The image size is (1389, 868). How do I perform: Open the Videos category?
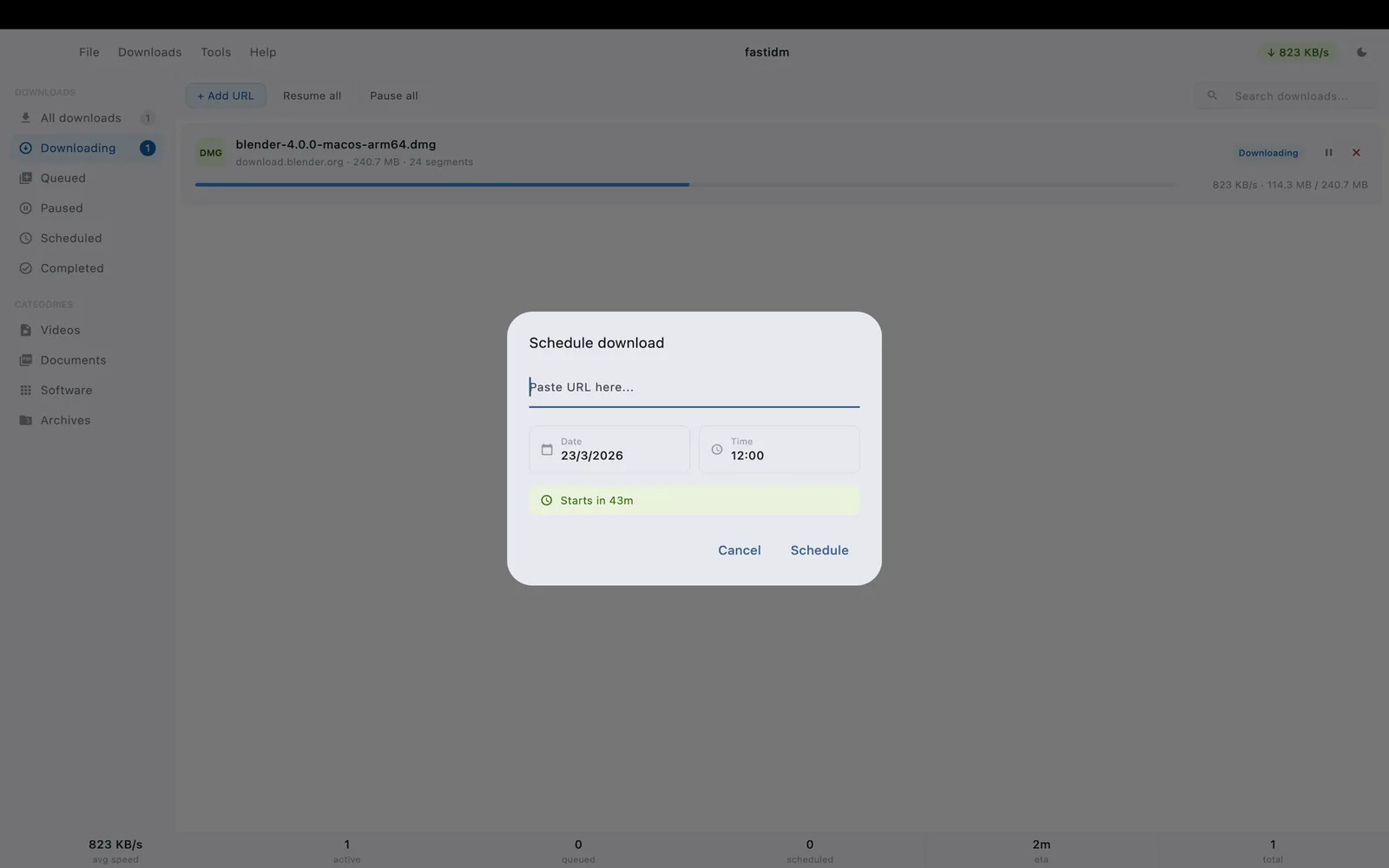86,330
